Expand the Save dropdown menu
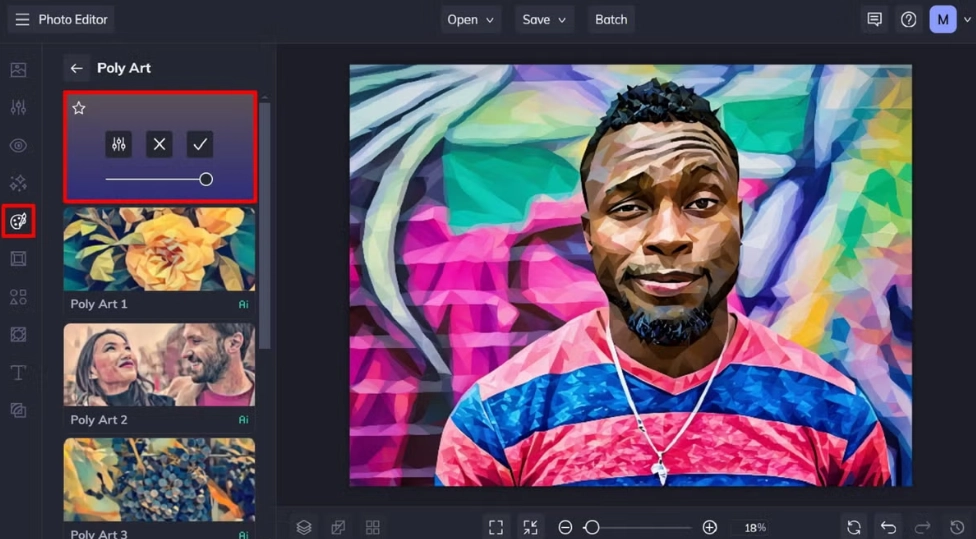The image size is (976, 539). [544, 19]
